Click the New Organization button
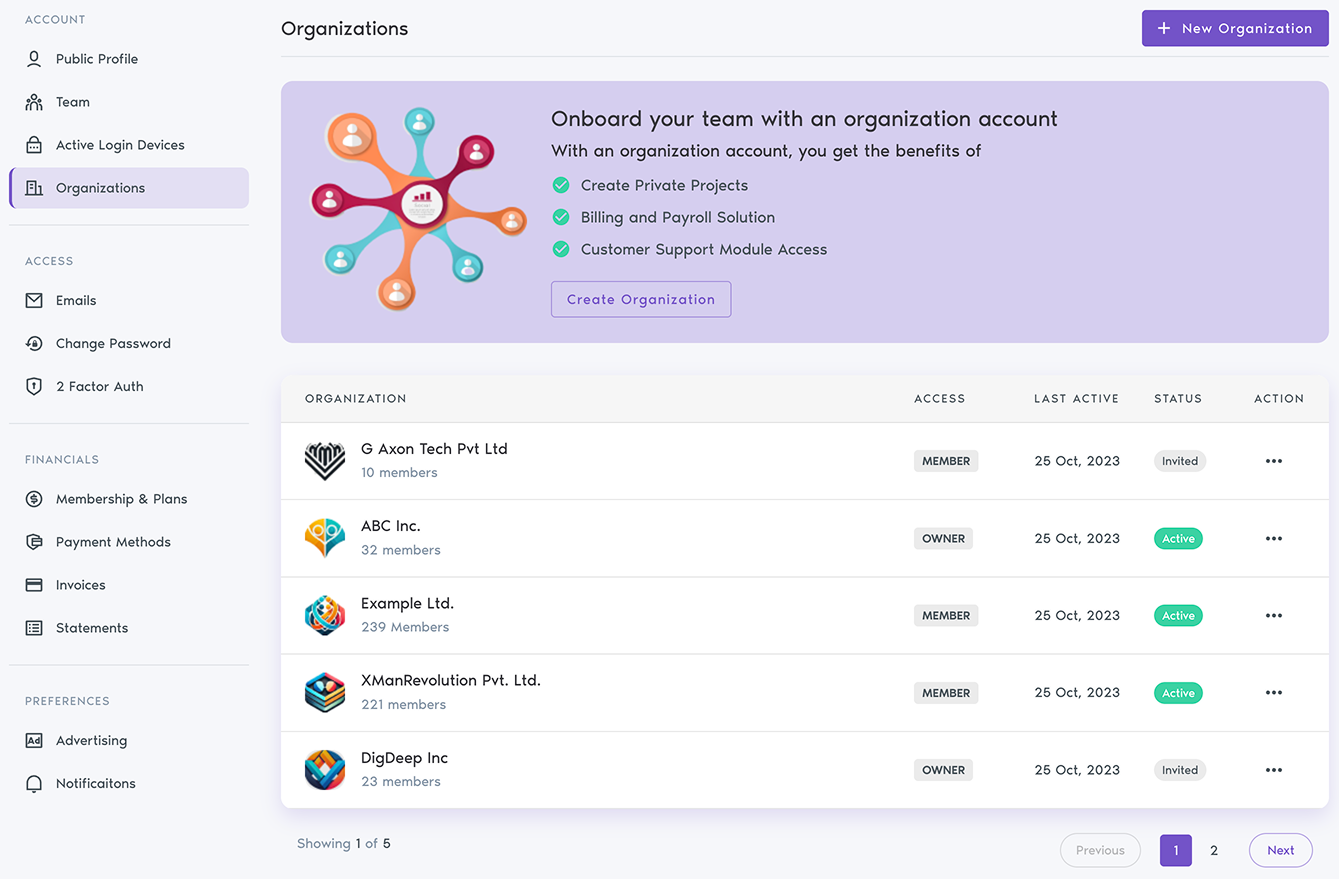The height and width of the screenshot is (879, 1339). click(1235, 28)
